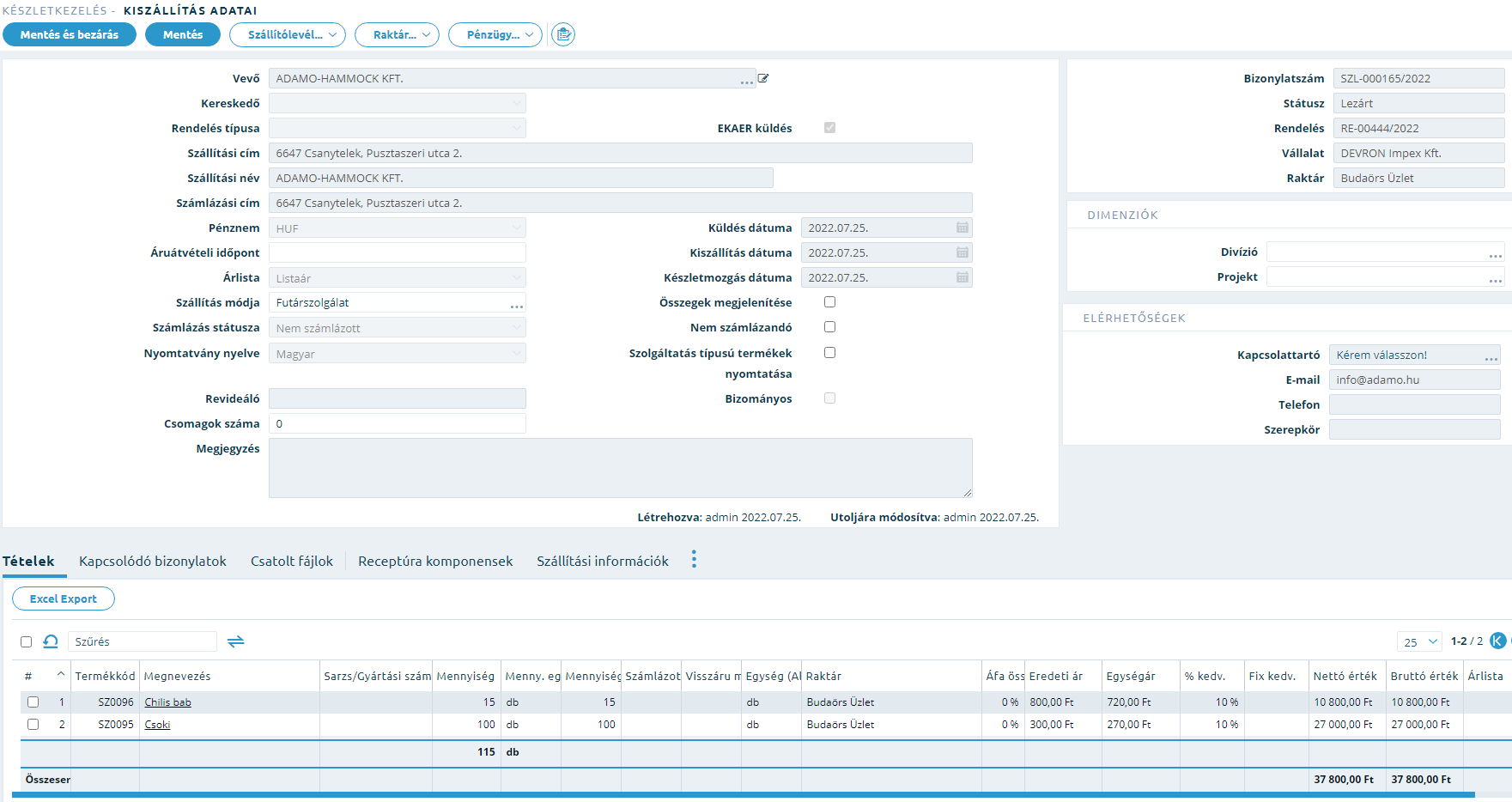Open Kereskedő dropdown
The width and height of the screenshot is (1512, 802).
(398, 103)
